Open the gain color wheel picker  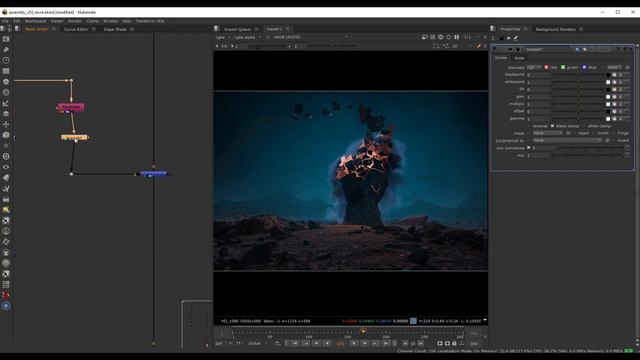point(614,97)
